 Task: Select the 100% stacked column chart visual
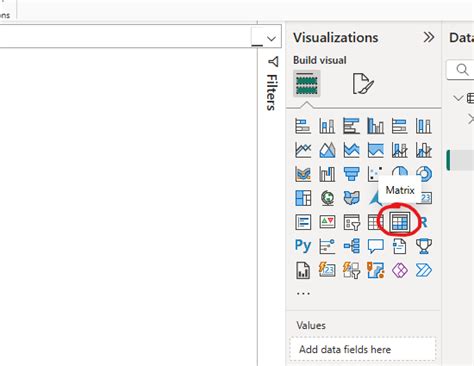(x=424, y=126)
